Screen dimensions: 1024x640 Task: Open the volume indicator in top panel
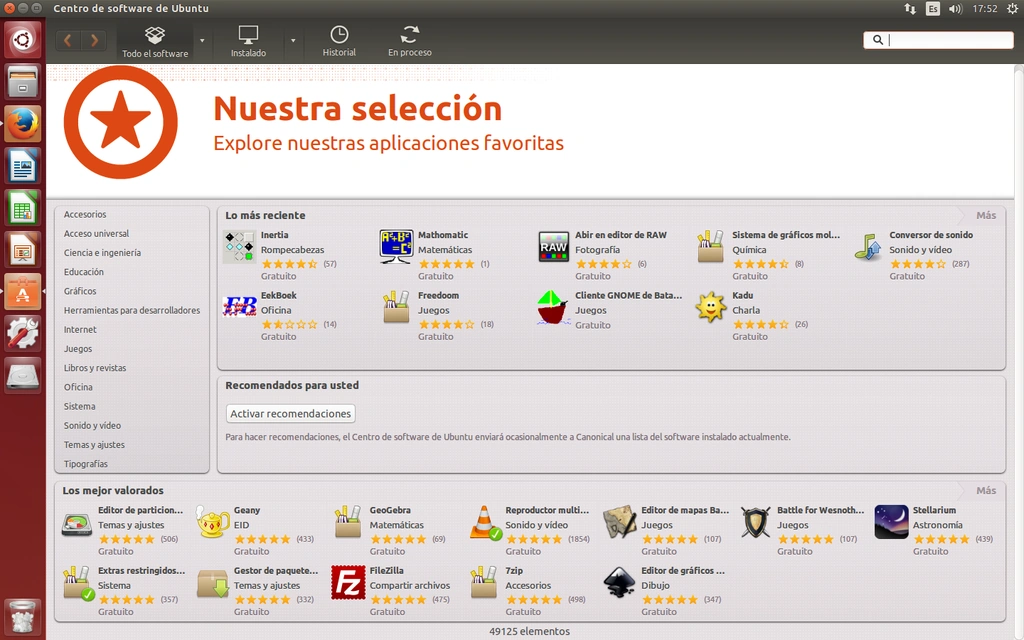pos(955,8)
